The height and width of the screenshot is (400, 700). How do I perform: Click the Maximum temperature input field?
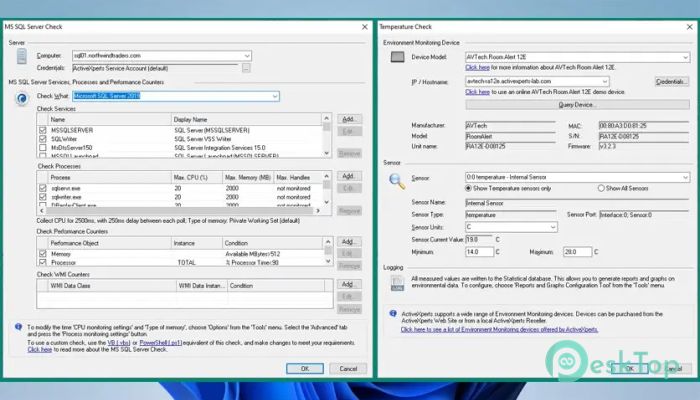coord(577,252)
